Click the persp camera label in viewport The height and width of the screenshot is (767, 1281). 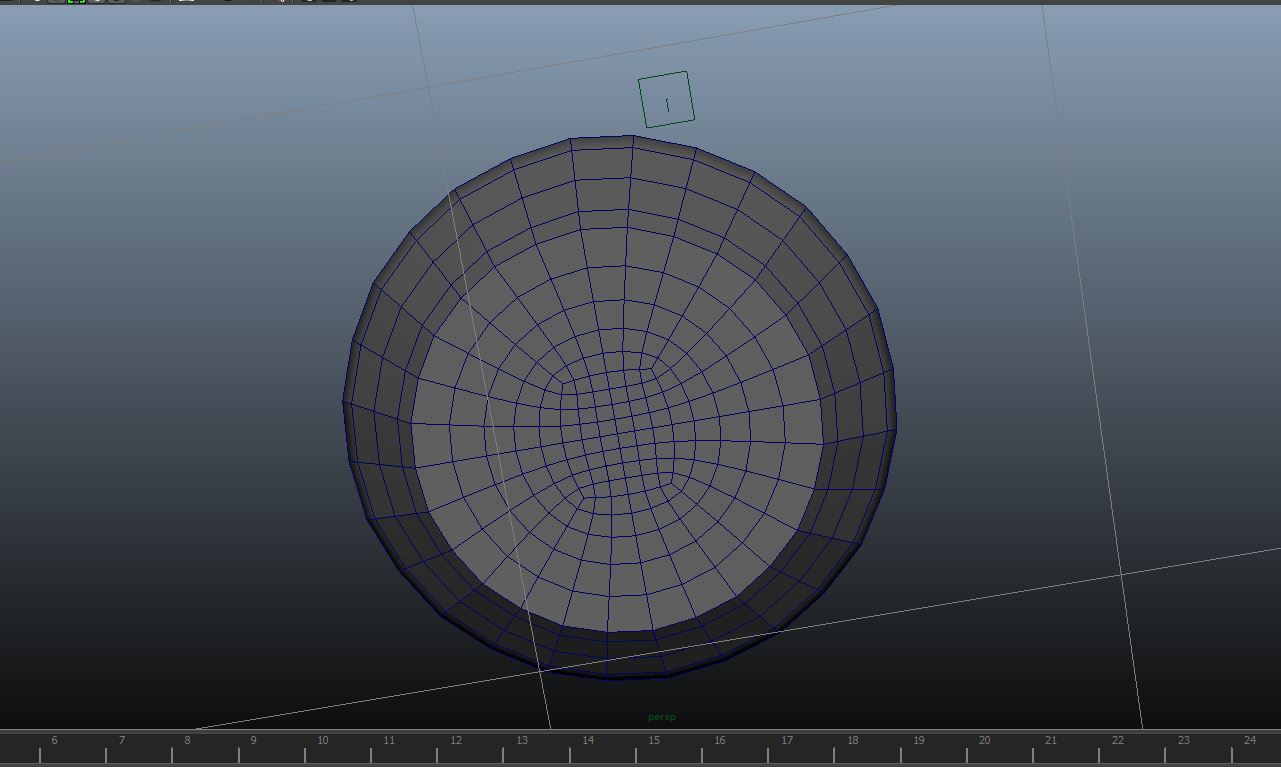pyautogui.click(x=662, y=717)
